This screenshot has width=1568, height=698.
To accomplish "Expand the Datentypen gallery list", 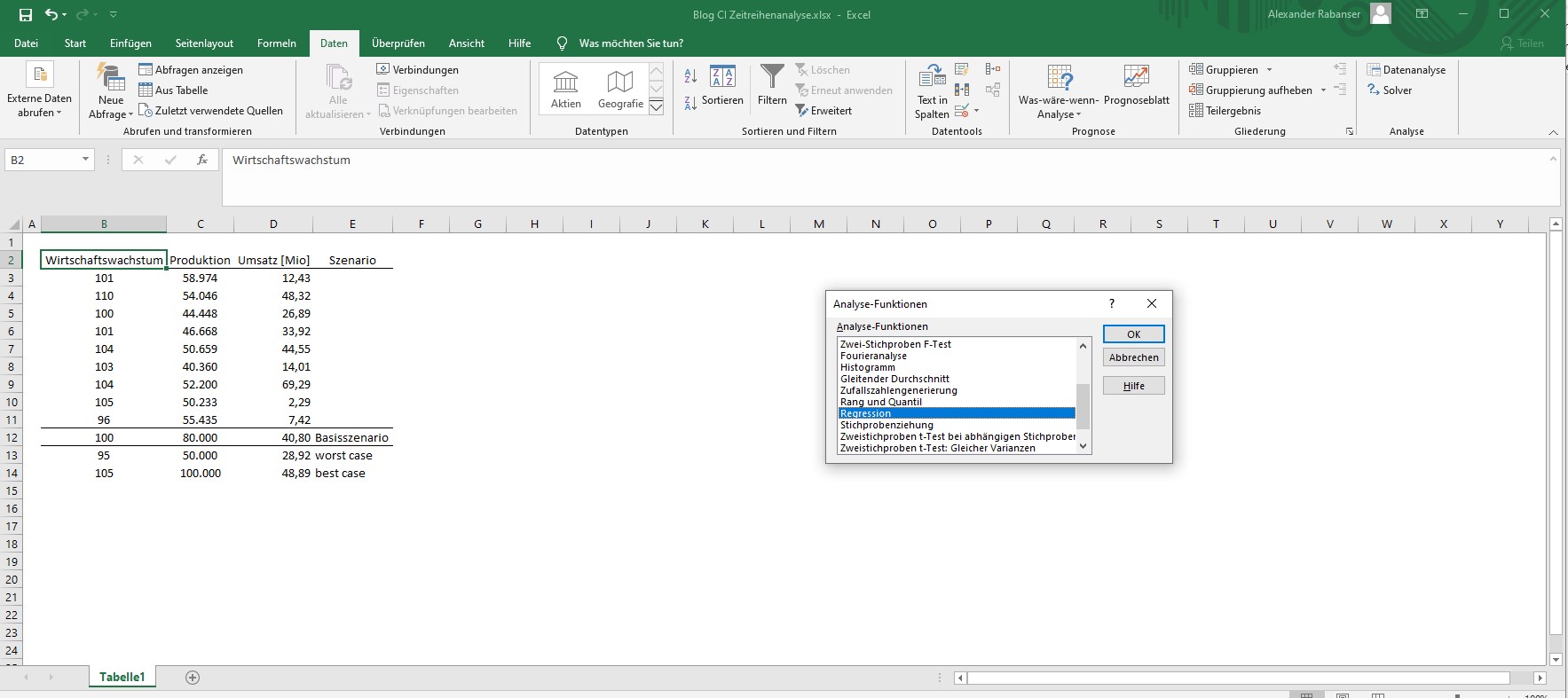I will [657, 107].
